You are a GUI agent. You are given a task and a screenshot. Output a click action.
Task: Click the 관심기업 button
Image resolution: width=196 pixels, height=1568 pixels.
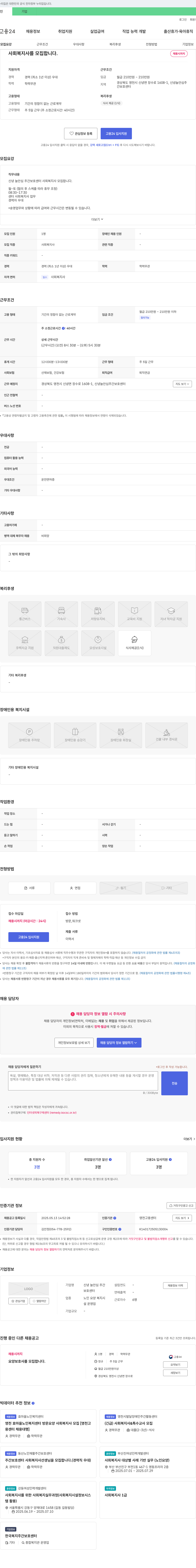pyautogui.click(x=18, y=1301)
